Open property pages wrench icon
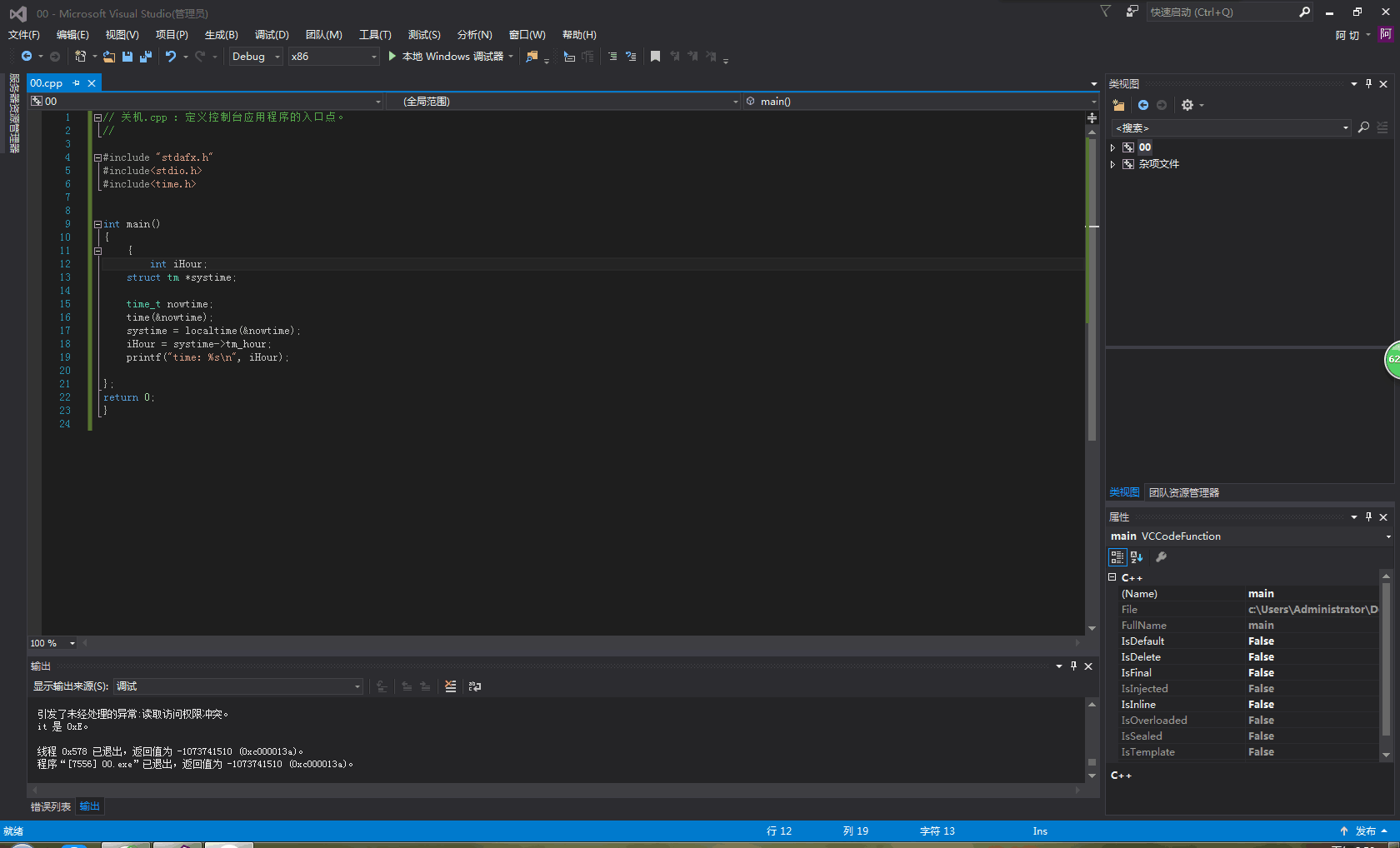 [x=1161, y=557]
